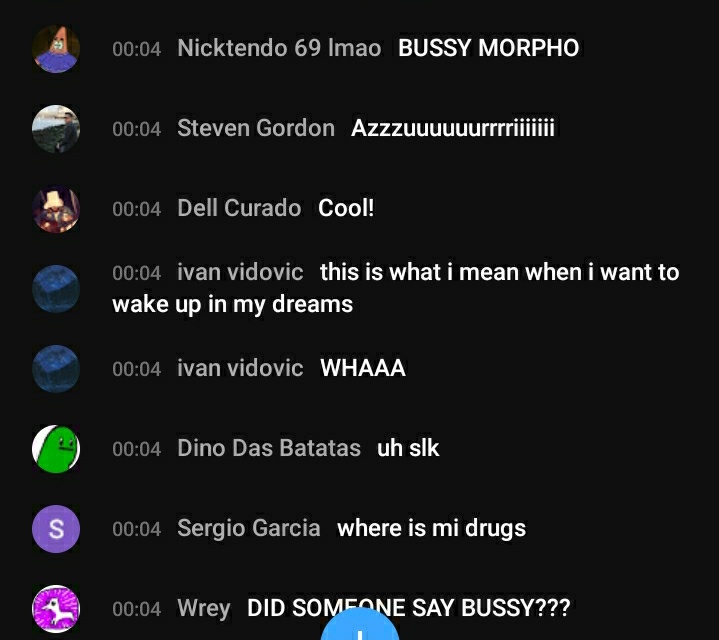Image resolution: width=719 pixels, height=640 pixels.
Task: Tap ivan vidovic's avatar beside WHAAA message
Action: [56, 369]
